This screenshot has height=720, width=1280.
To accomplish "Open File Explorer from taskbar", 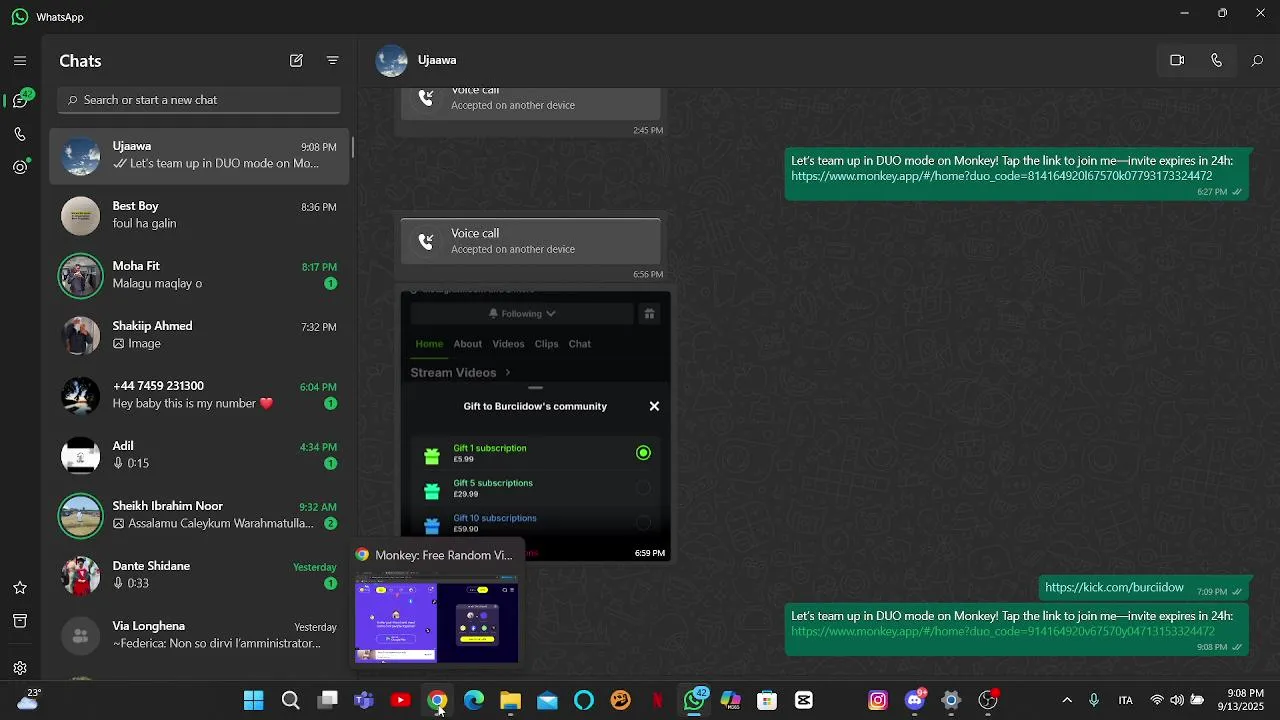I will (511, 700).
